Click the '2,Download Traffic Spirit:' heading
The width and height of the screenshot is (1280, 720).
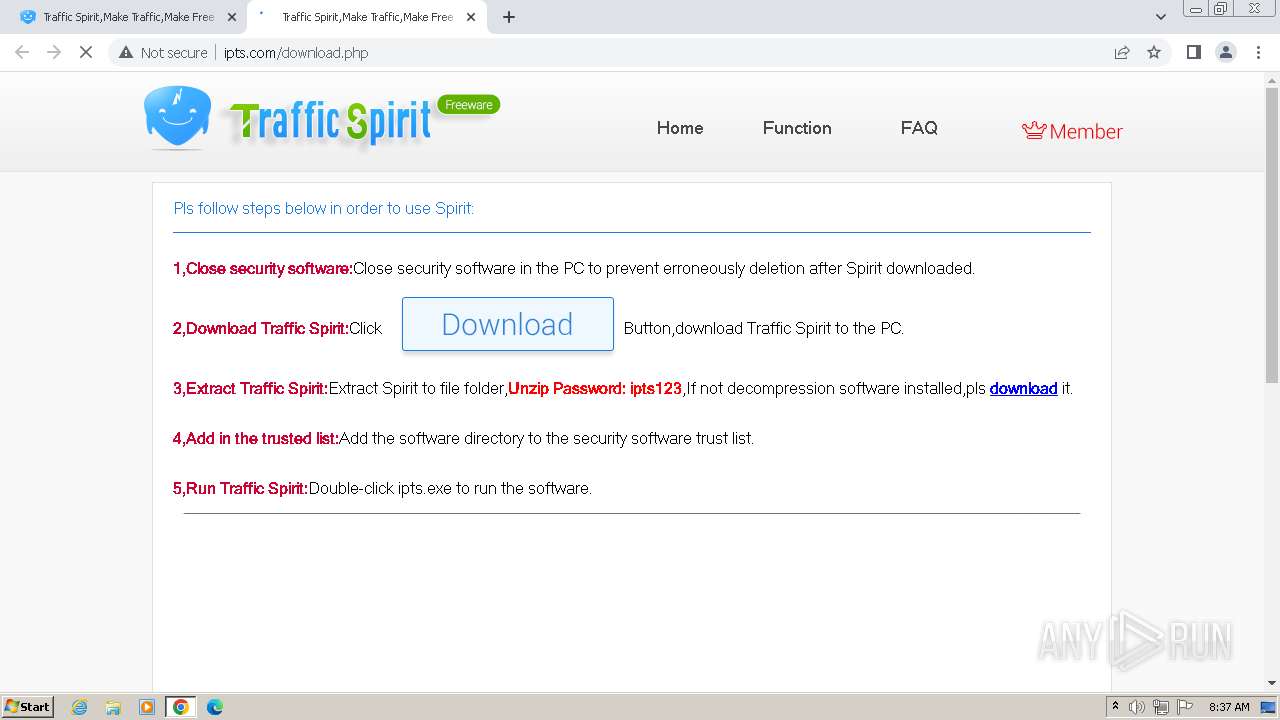[261, 328]
